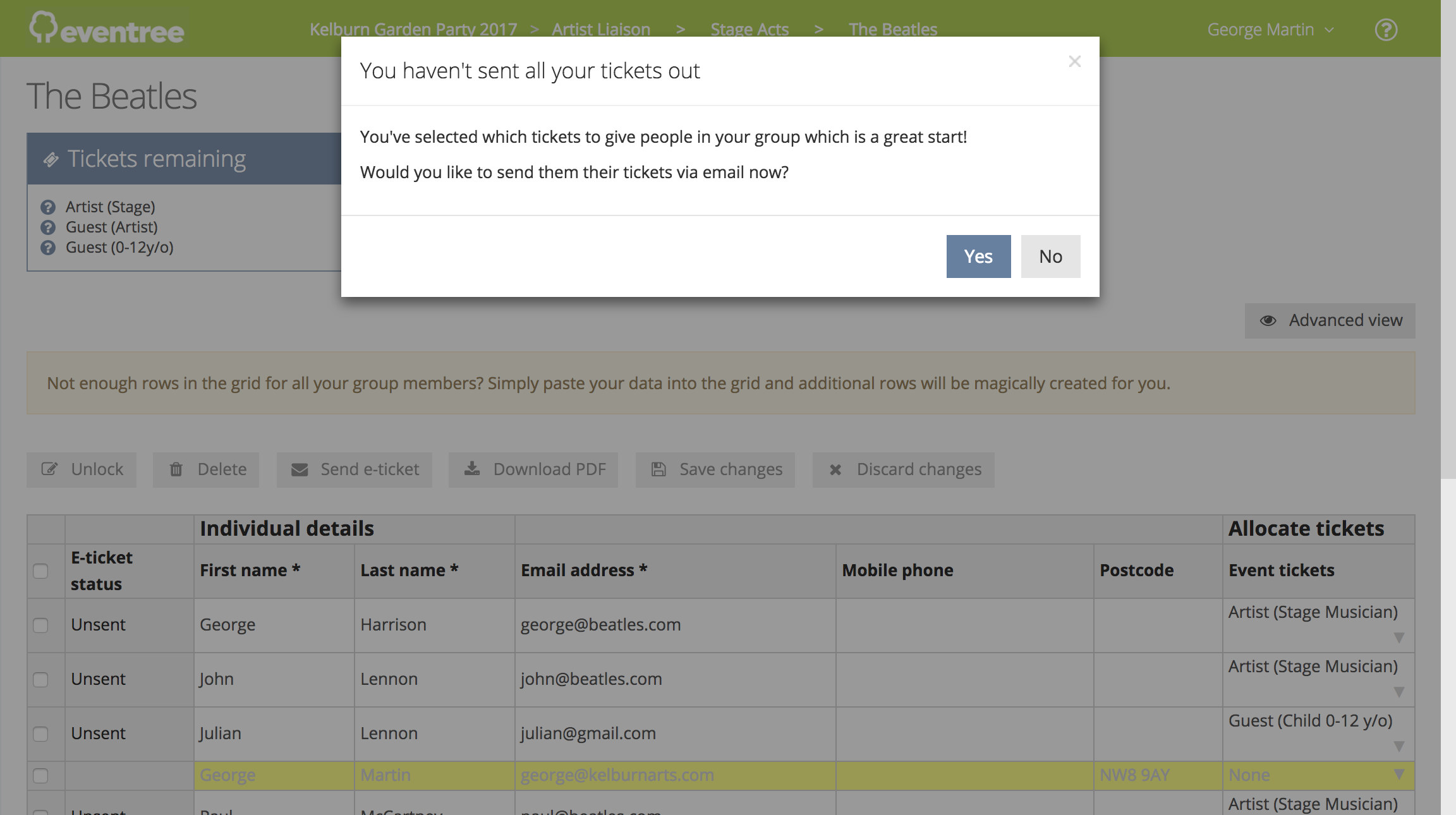Click email cell george@kelburnarts.com
This screenshot has width=1456, height=815.
[x=676, y=776]
